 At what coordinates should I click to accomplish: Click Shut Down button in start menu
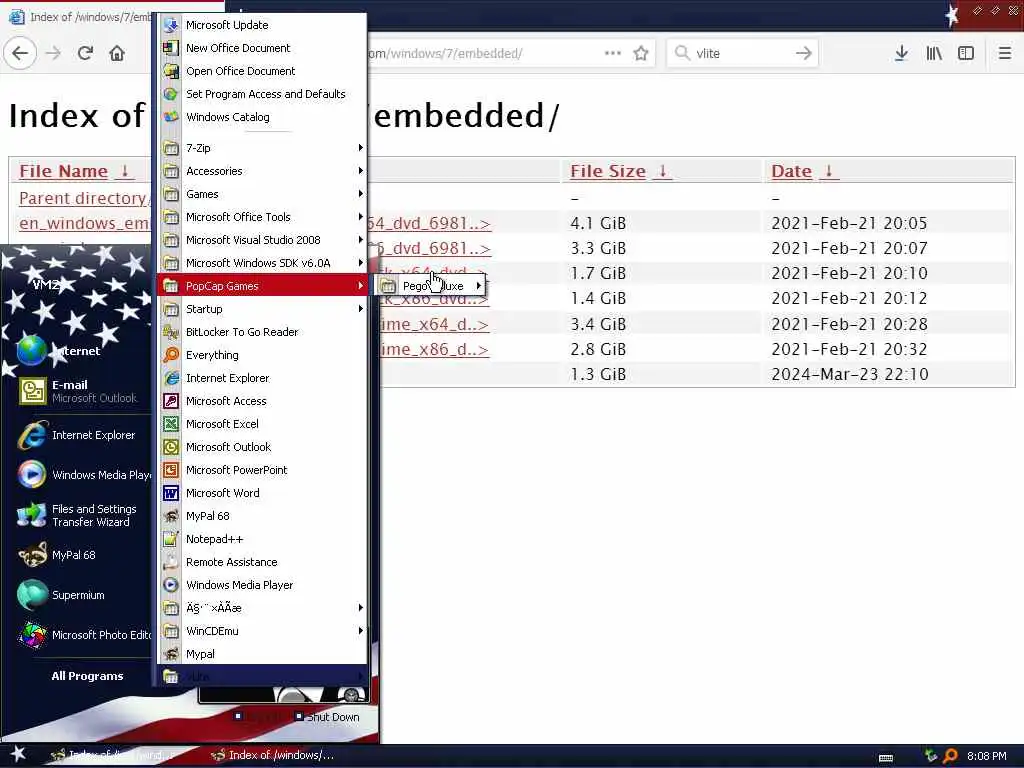[x=327, y=716]
